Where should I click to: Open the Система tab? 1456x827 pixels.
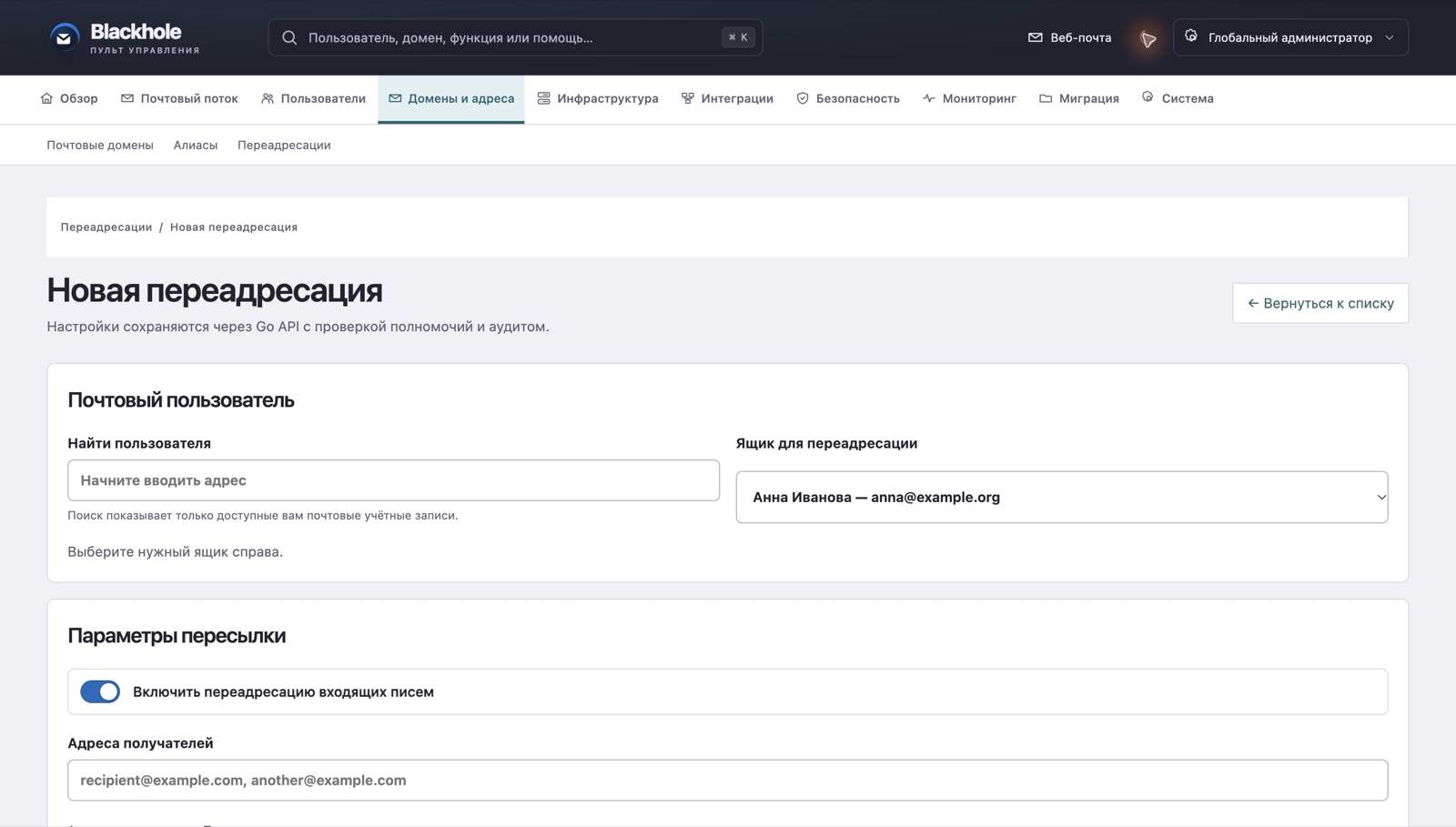[x=1178, y=98]
